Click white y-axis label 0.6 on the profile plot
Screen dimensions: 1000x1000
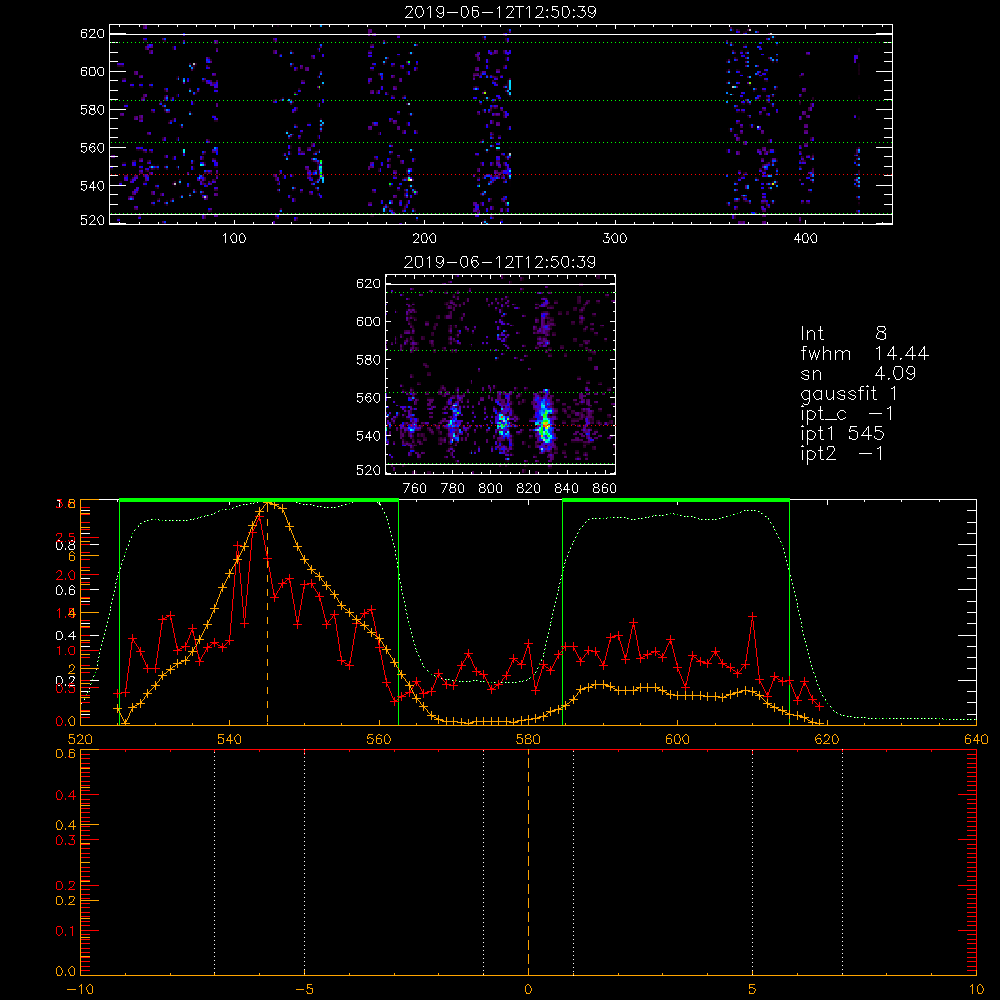click(x=65, y=591)
